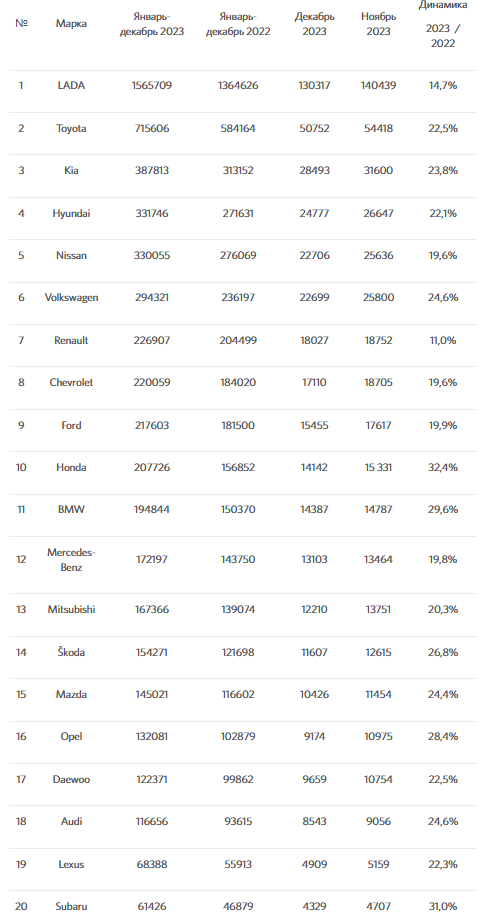Screen dimensions: 488x924
Task: Click Opel's 132081 sales figure
Action: pos(152,737)
